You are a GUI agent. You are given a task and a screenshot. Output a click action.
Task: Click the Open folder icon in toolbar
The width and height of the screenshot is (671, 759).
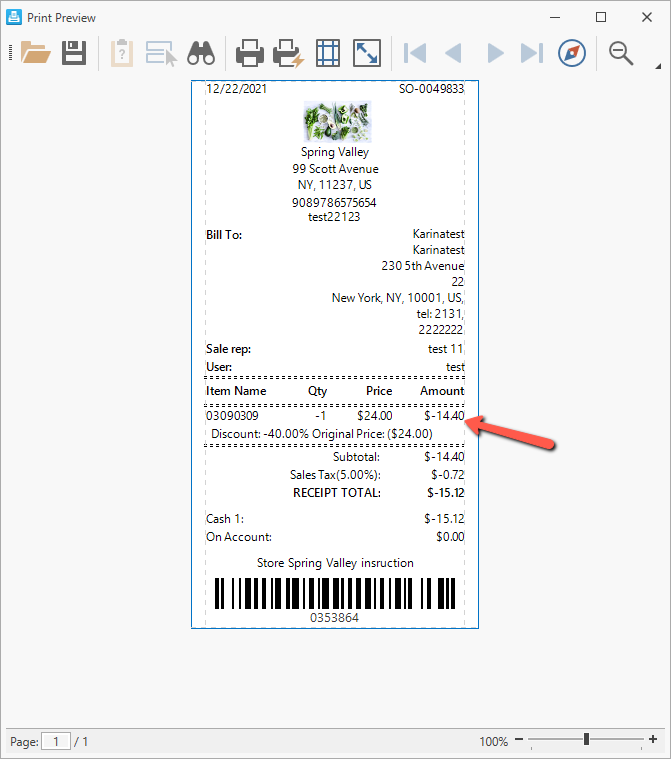coord(36,53)
